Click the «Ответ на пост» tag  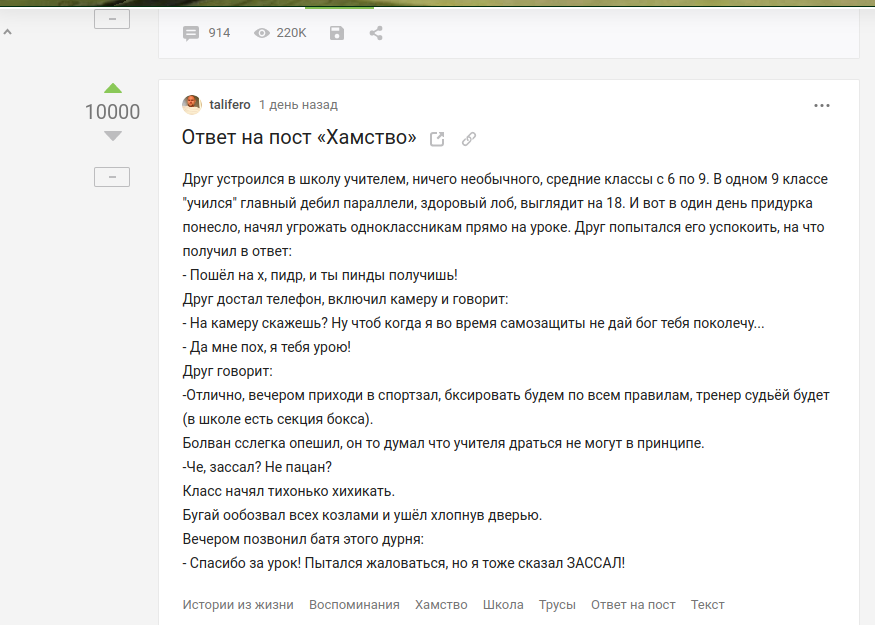tap(633, 605)
